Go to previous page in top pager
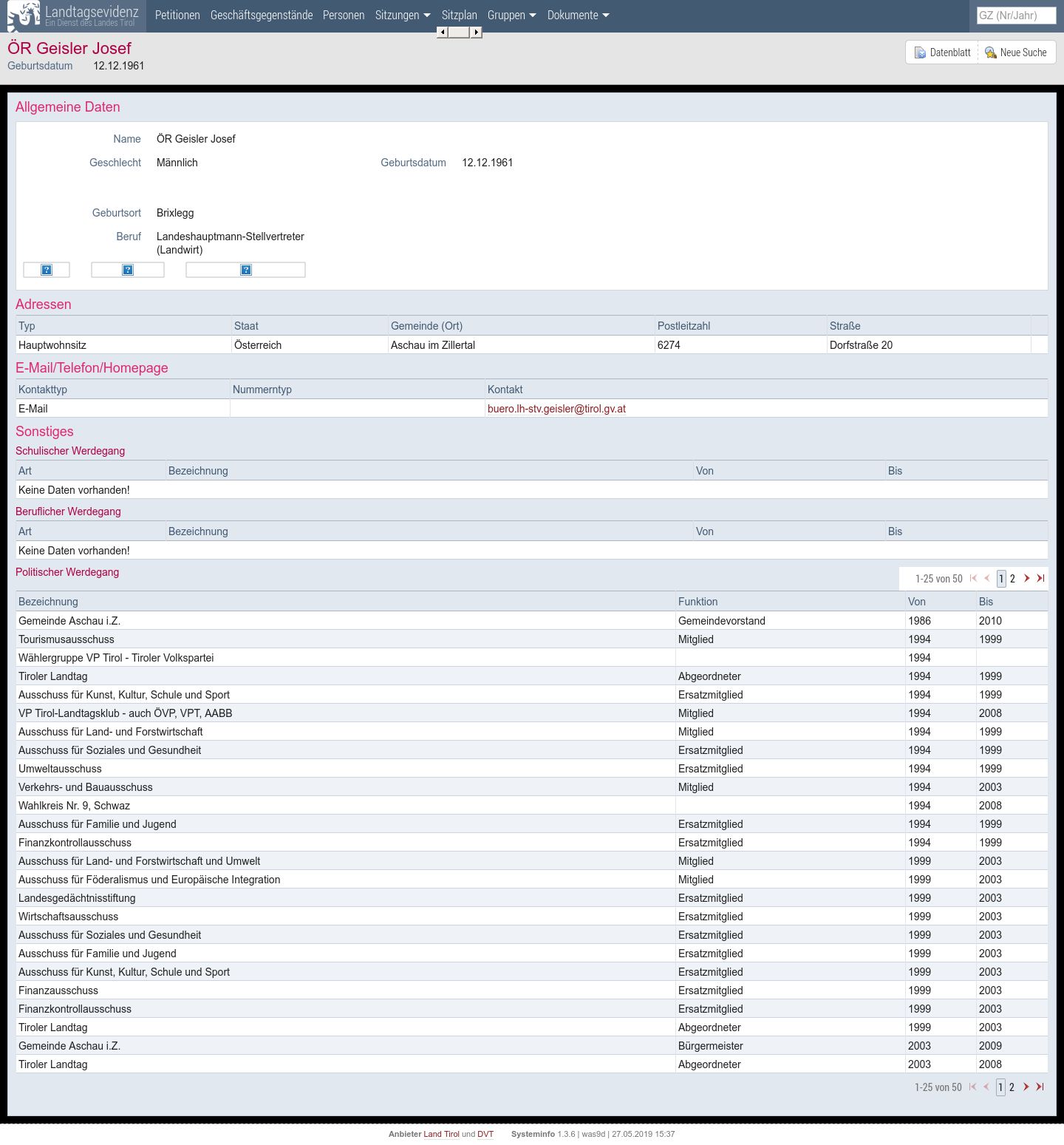Image resolution: width=1064 pixels, height=1145 pixels. 987,578
